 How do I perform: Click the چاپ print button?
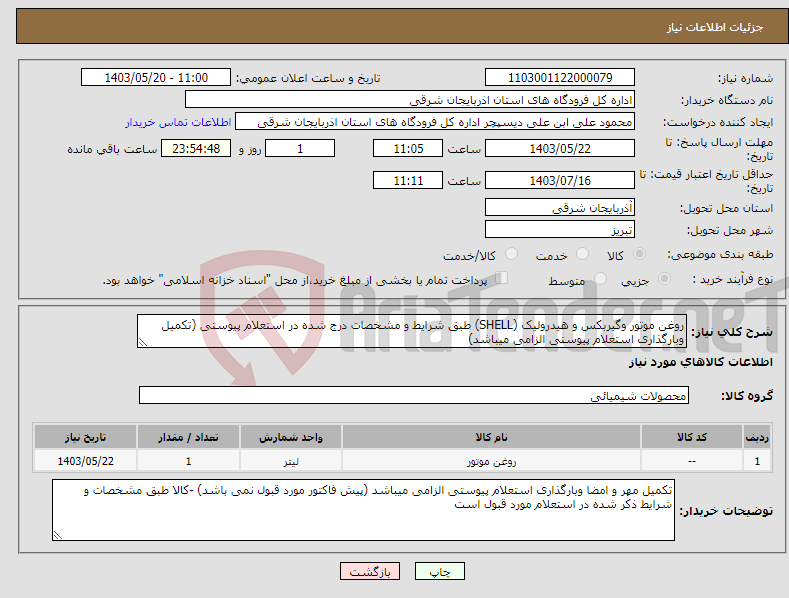[x=439, y=571]
